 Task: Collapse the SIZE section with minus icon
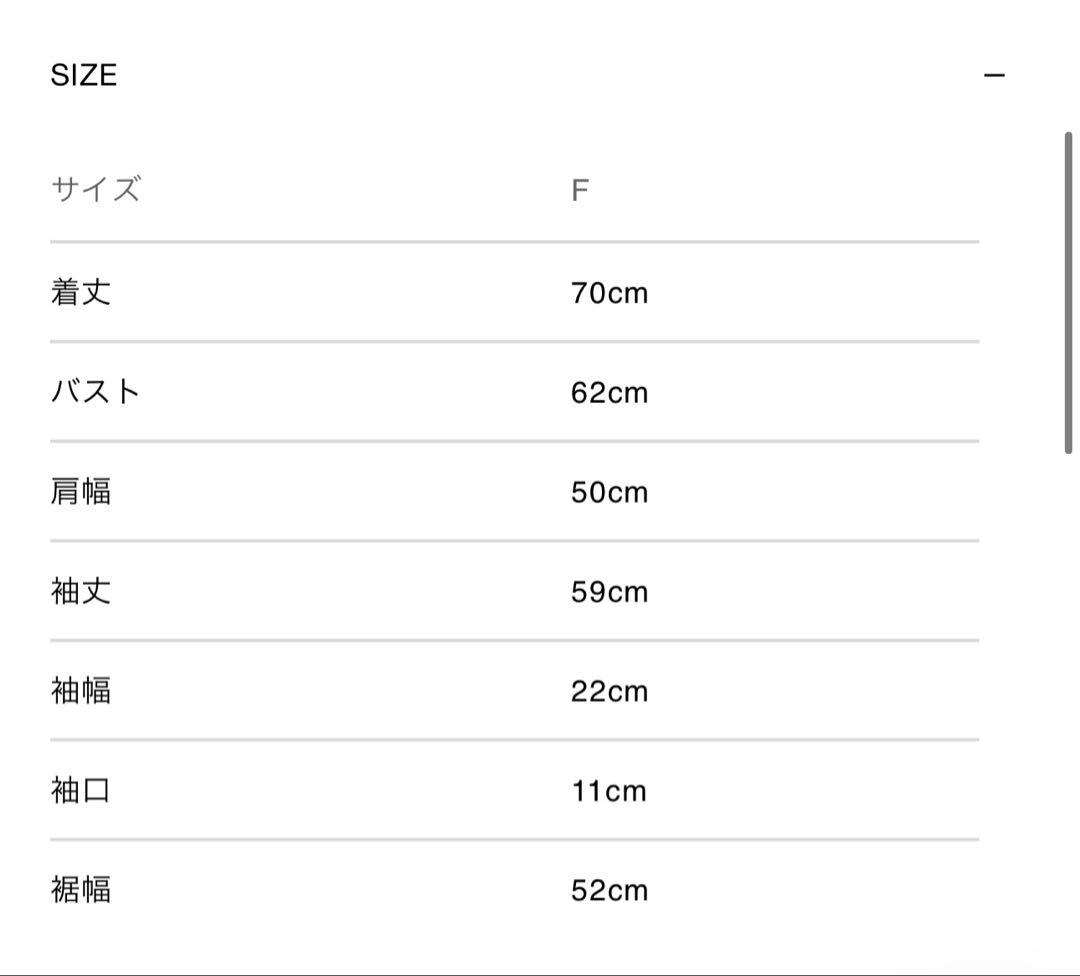coord(994,76)
